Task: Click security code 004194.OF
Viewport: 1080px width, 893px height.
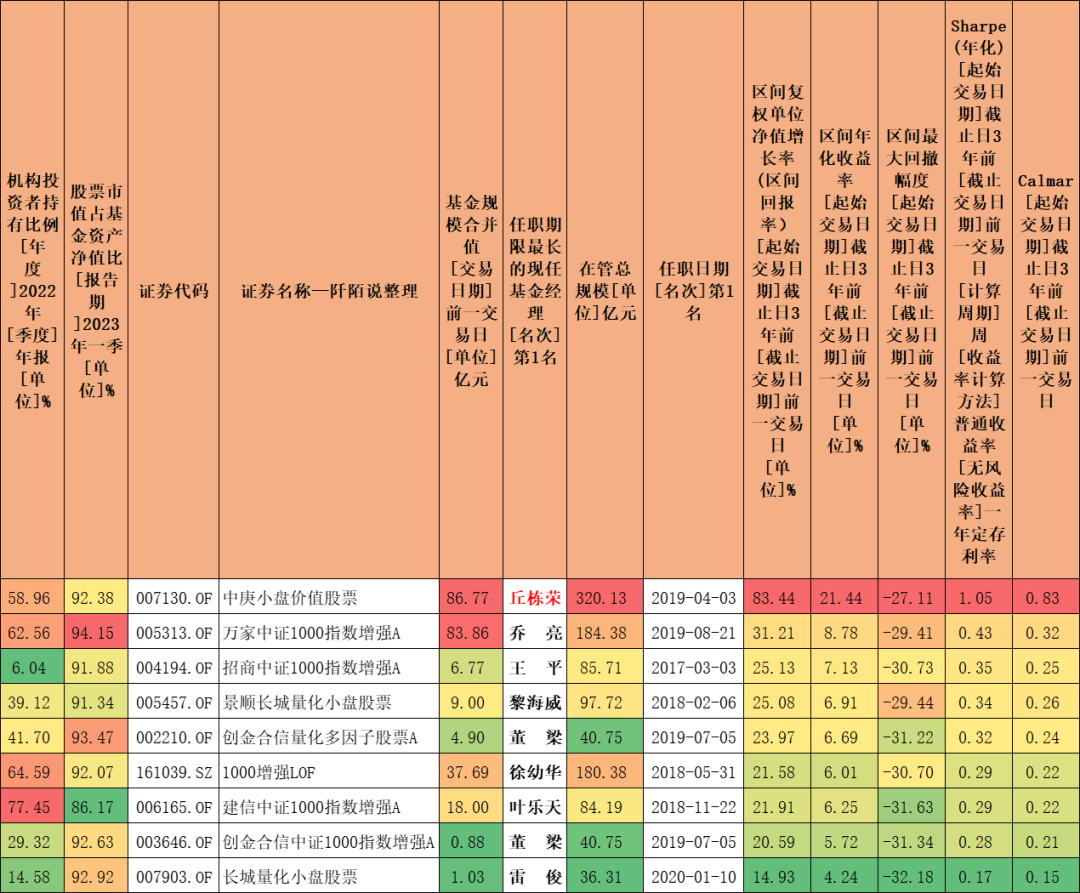Action: click(174, 668)
